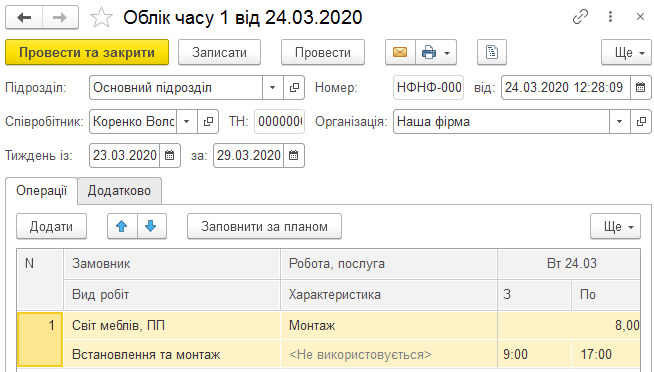
Task: Expand Підрозділ dropdown list
Action: pos(273,88)
